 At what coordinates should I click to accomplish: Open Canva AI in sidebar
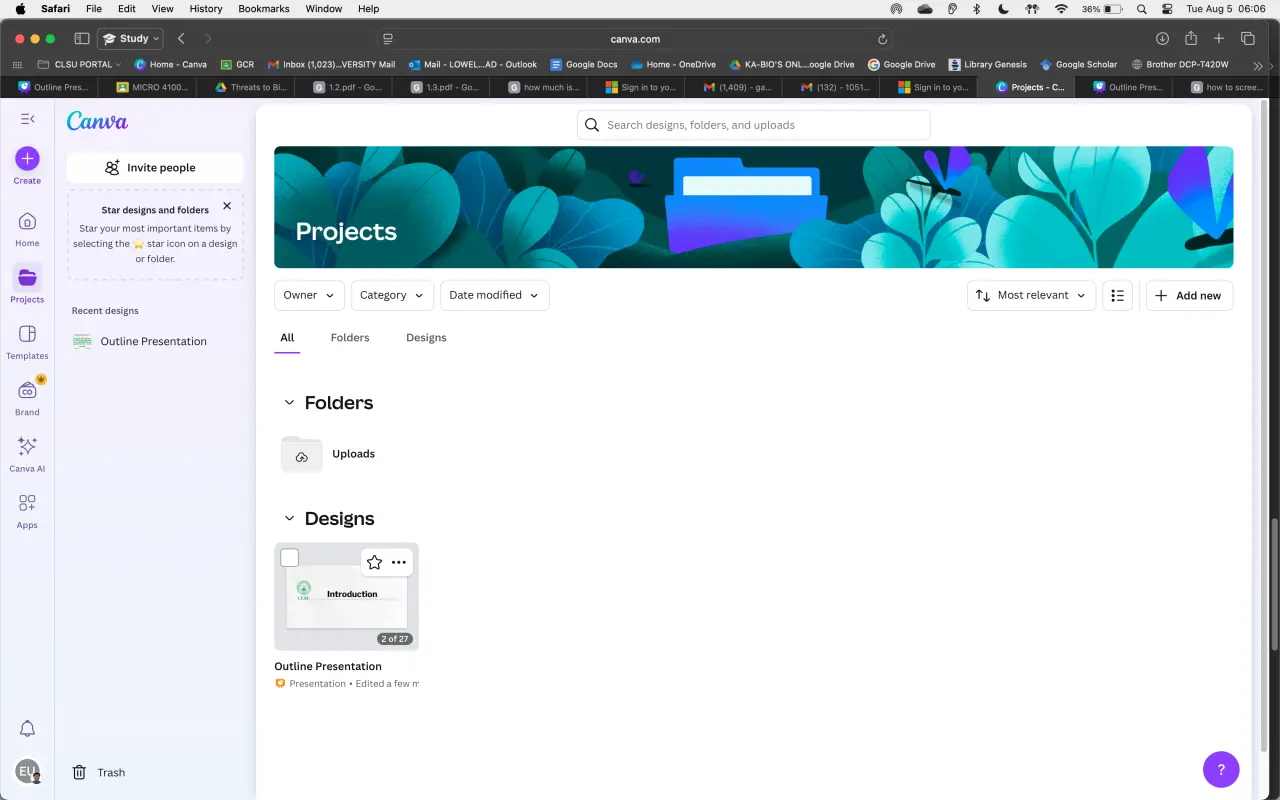pyautogui.click(x=27, y=454)
